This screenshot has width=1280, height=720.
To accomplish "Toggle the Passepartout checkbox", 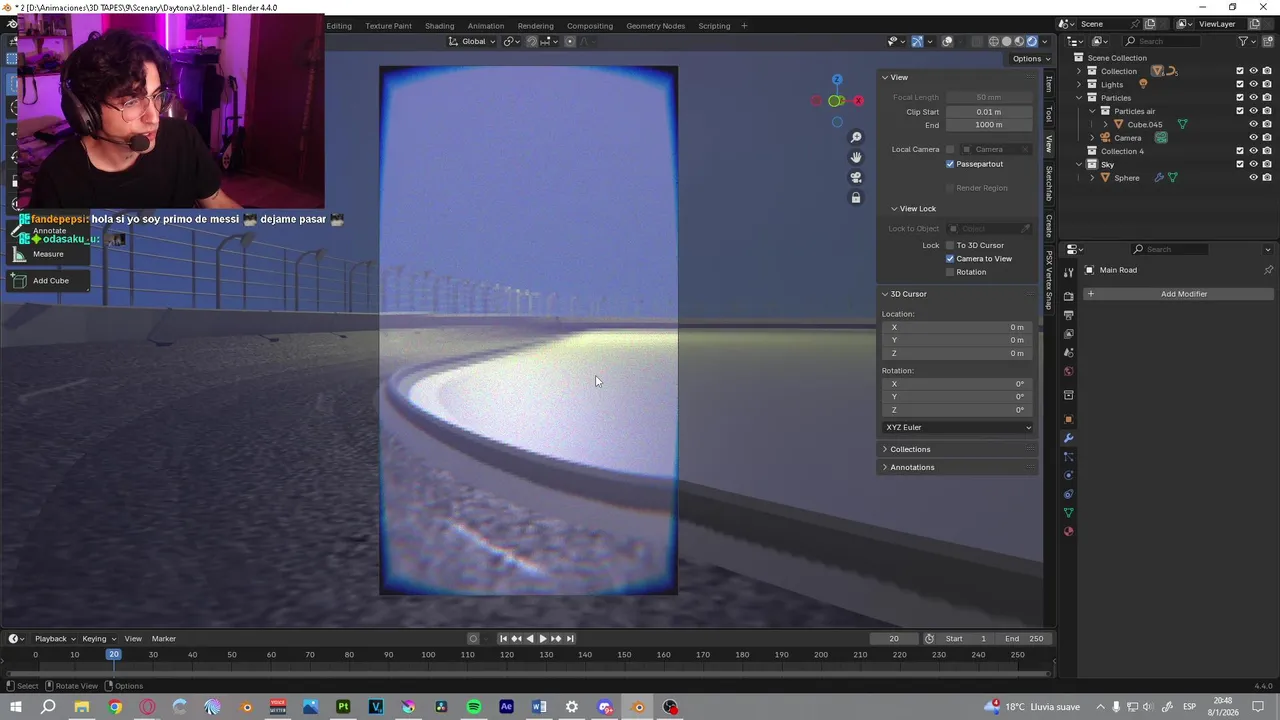I will [x=950, y=164].
